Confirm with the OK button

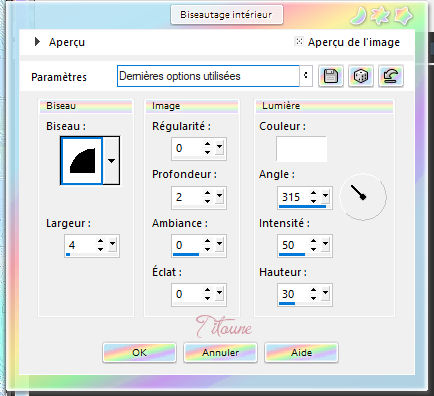(x=139, y=353)
